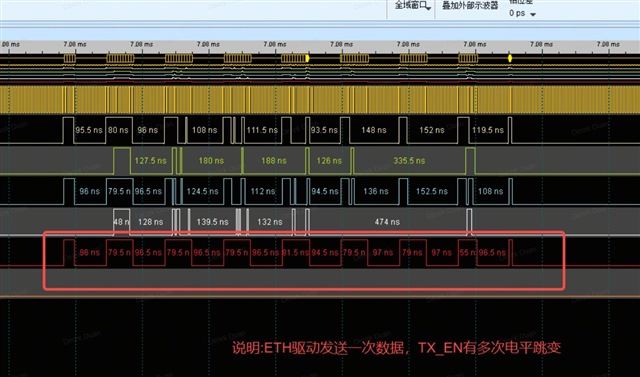Select the 55 n pulse on the red waveform
This screenshot has width=640, height=377.
(468, 253)
